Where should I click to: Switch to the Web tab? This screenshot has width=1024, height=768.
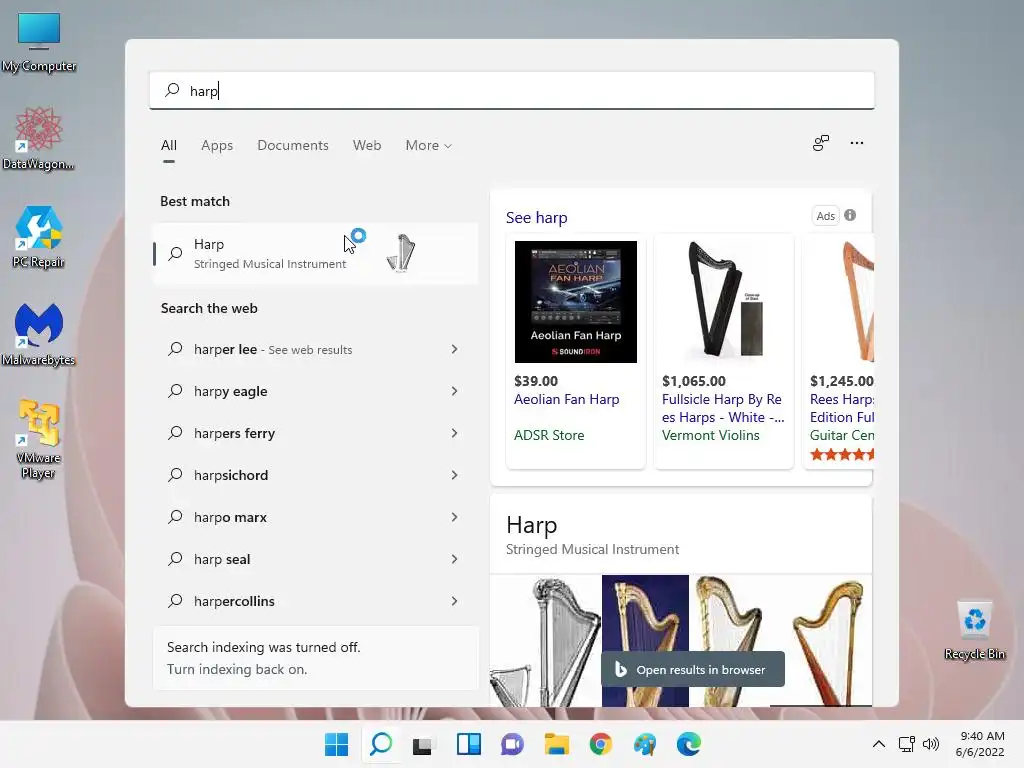pyautogui.click(x=367, y=145)
